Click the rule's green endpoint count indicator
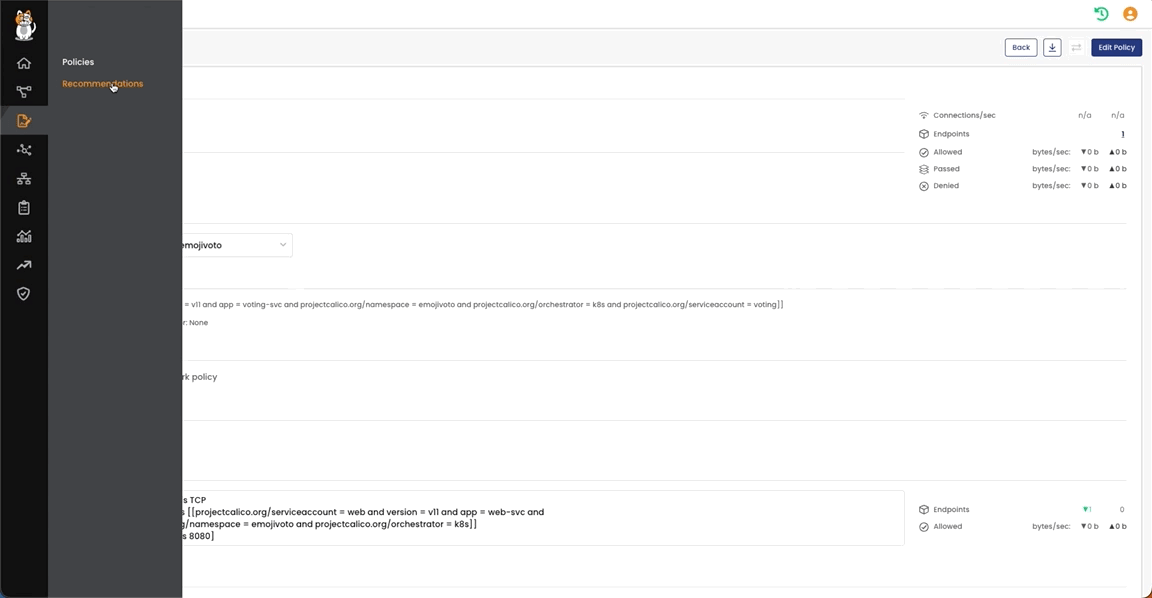 [x=1087, y=509]
